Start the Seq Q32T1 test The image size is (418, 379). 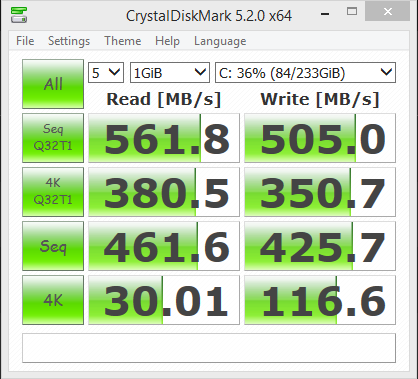tap(53, 138)
